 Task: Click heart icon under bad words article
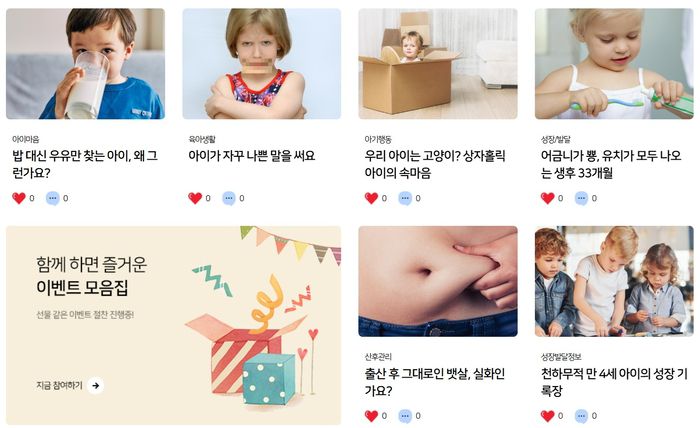tap(195, 198)
